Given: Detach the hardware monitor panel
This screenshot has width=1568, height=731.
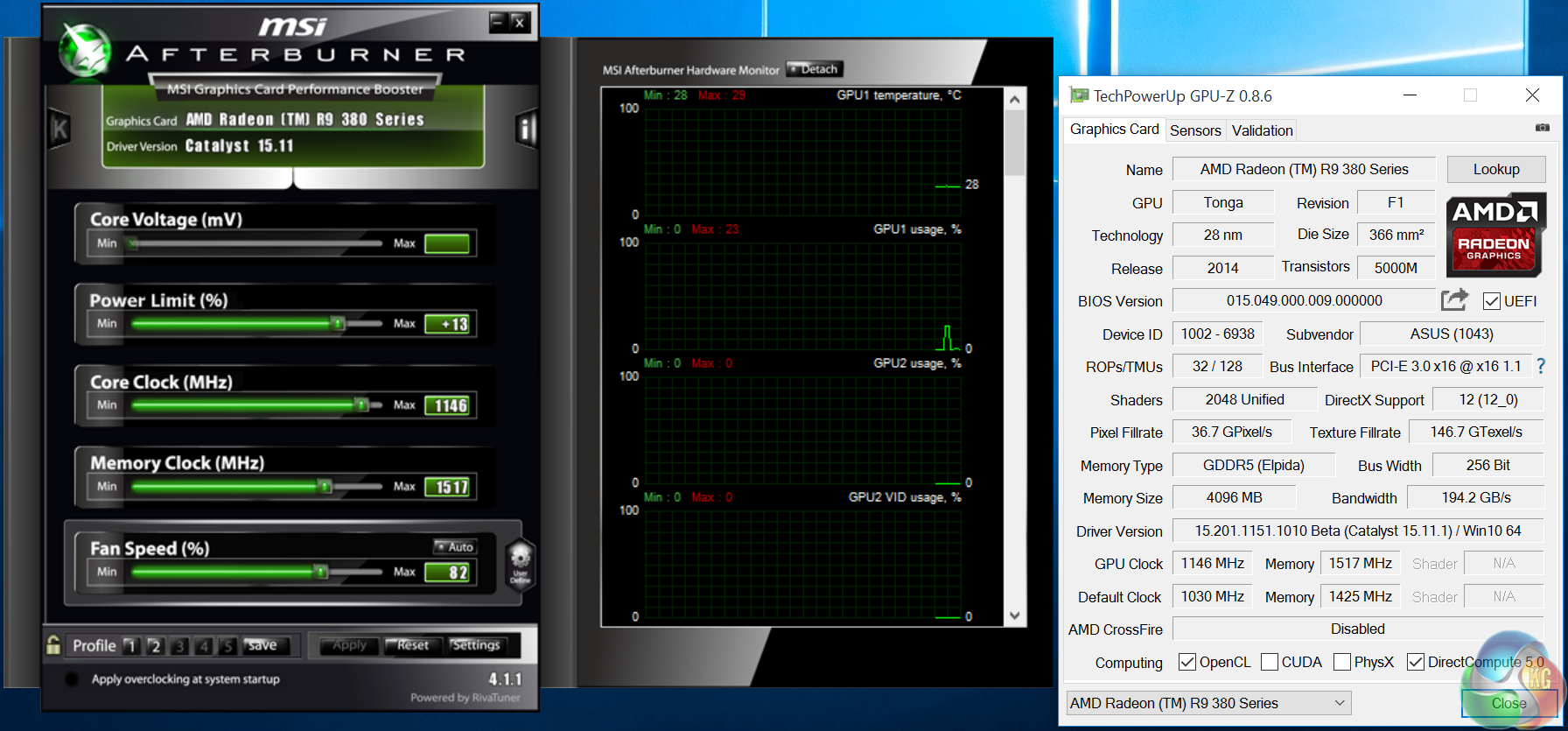Looking at the screenshot, I should [x=815, y=69].
